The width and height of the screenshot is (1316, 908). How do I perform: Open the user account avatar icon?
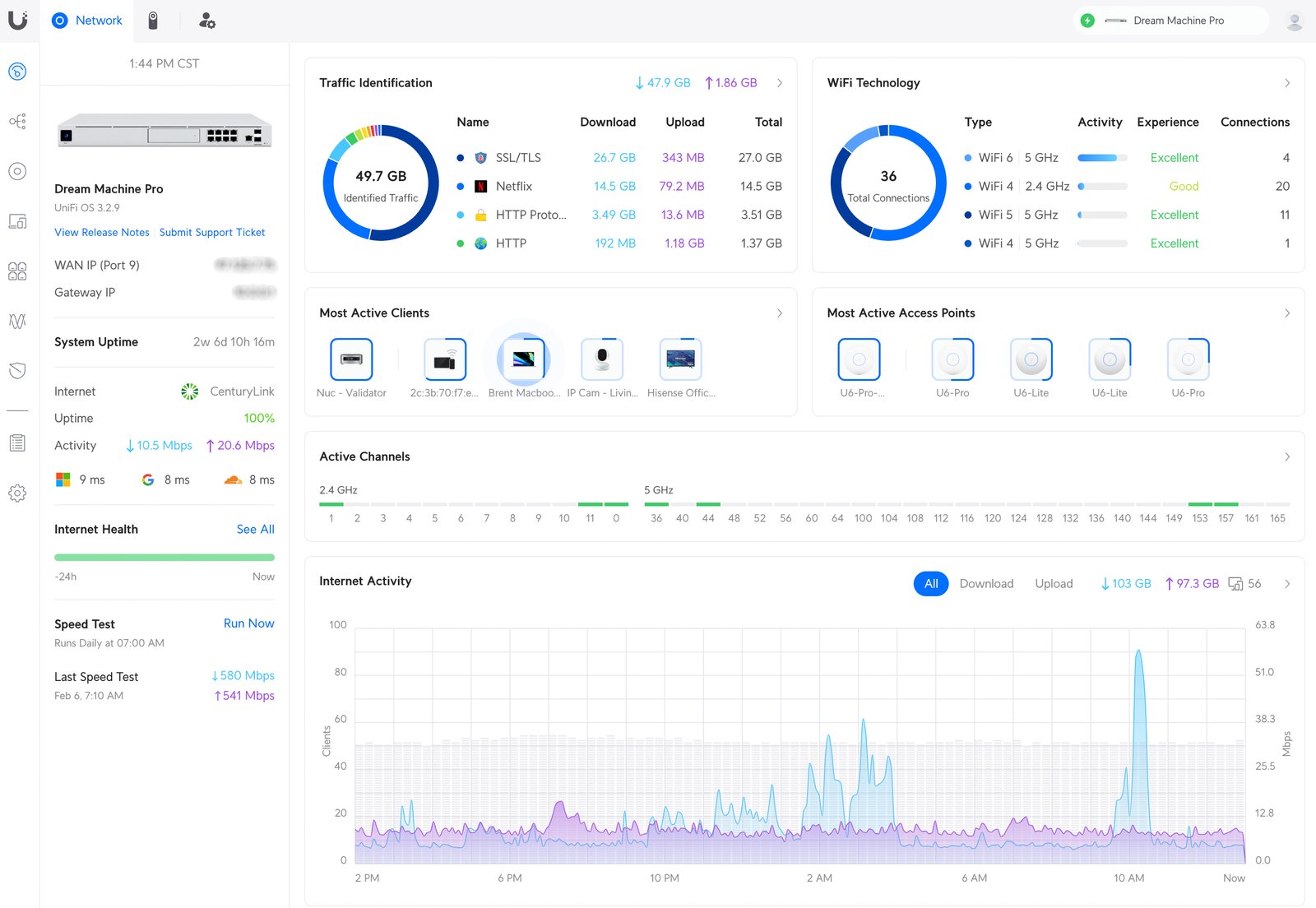point(1294,21)
